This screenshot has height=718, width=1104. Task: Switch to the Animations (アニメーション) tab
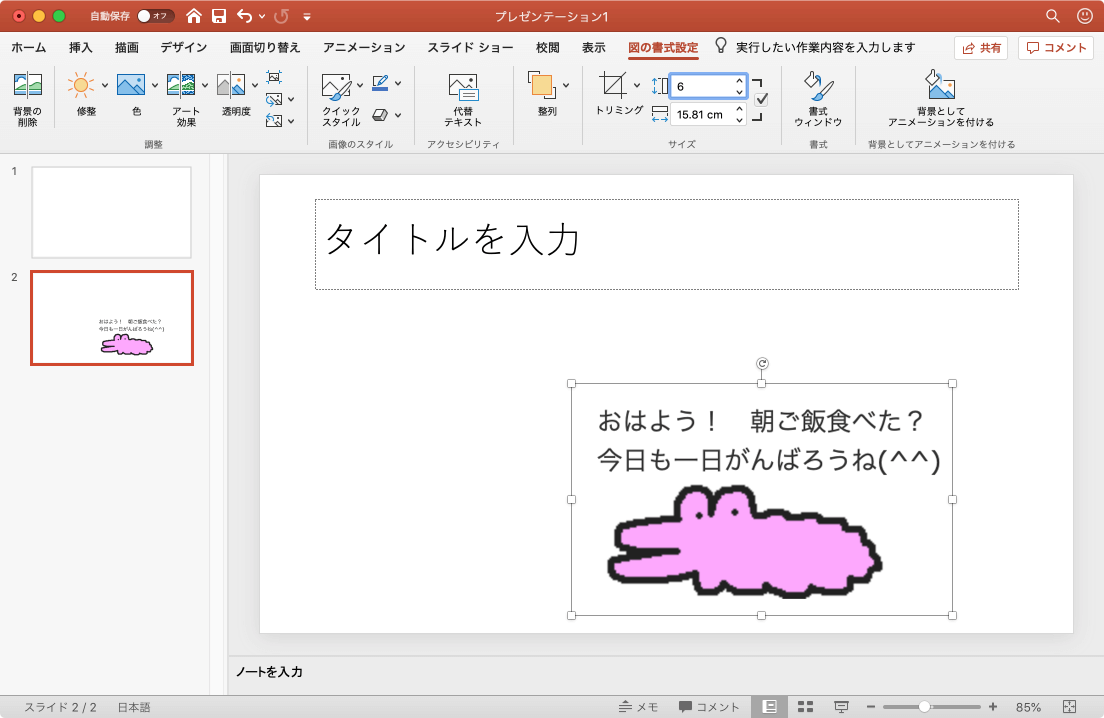click(364, 47)
